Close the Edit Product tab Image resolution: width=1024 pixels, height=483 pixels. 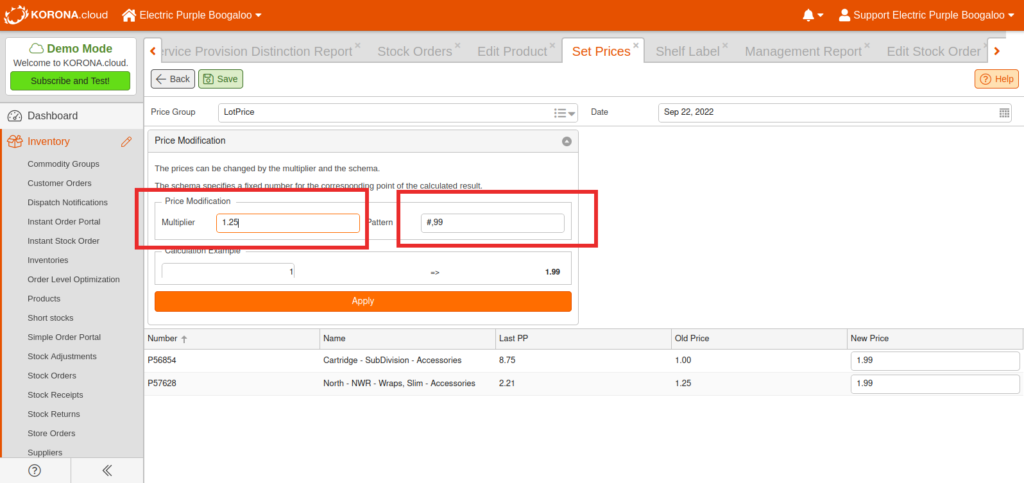(x=552, y=46)
